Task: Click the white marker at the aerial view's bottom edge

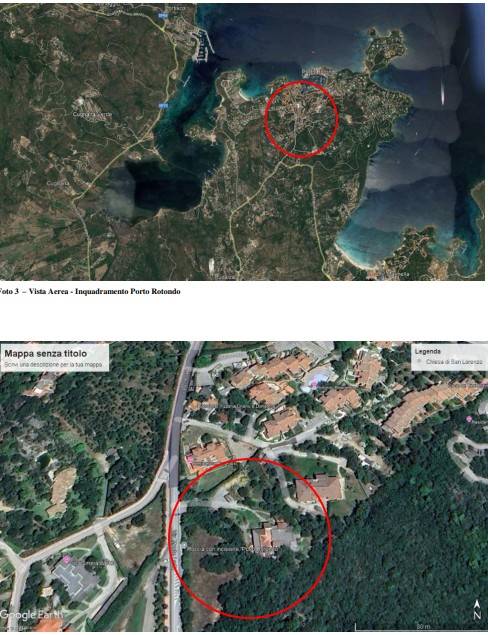Action: tap(211, 265)
